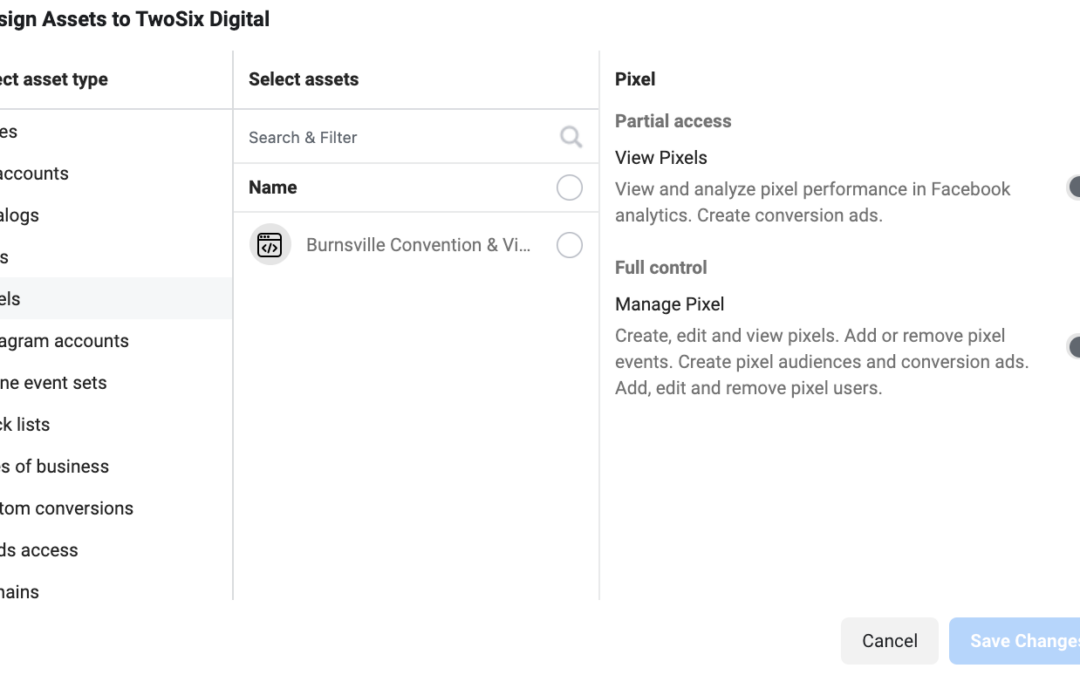
Task: Click the Name column header
Action: [x=273, y=187]
